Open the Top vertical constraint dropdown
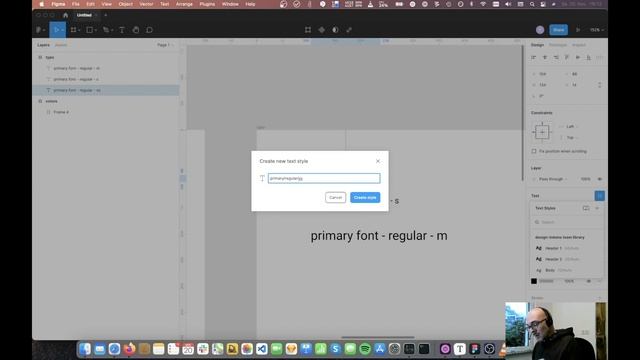This screenshot has height=360, width=640. coord(571,138)
